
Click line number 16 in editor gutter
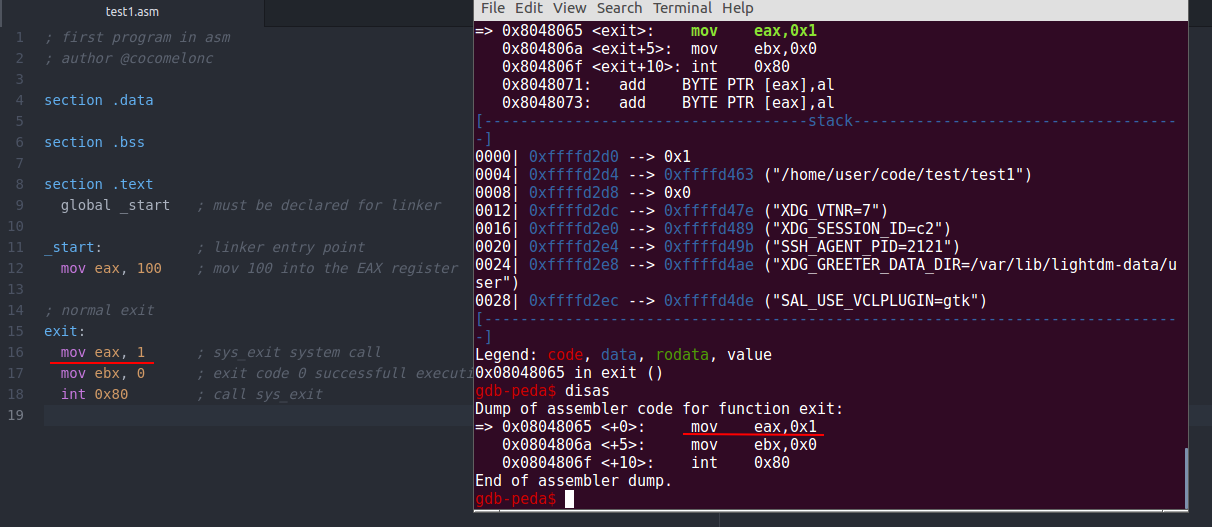[18, 352]
